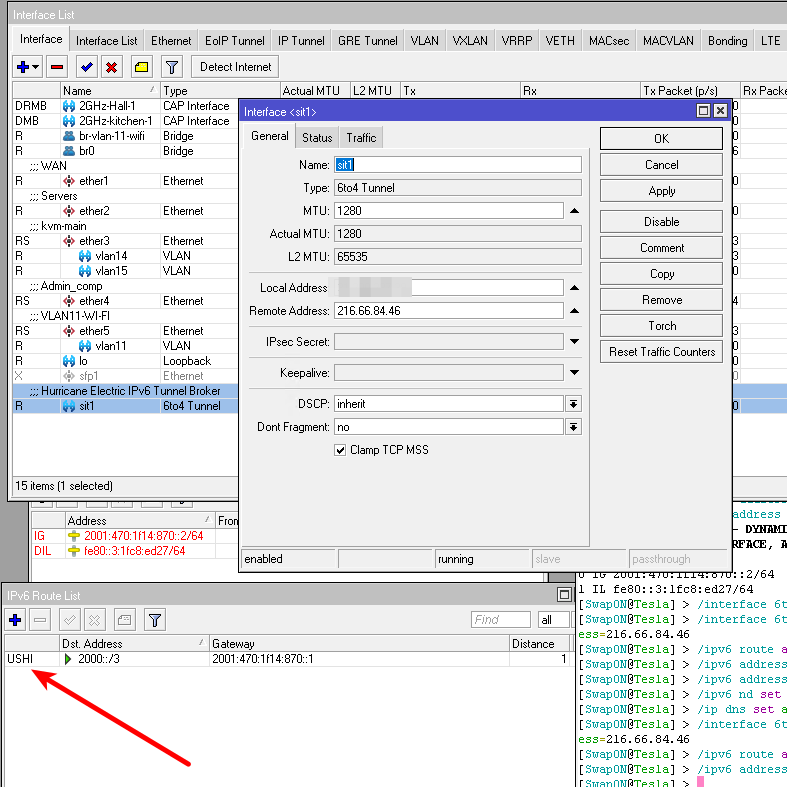Click the OK button in sit1 dialog
The width and height of the screenshot is (787, 787).
click(662, 139)
